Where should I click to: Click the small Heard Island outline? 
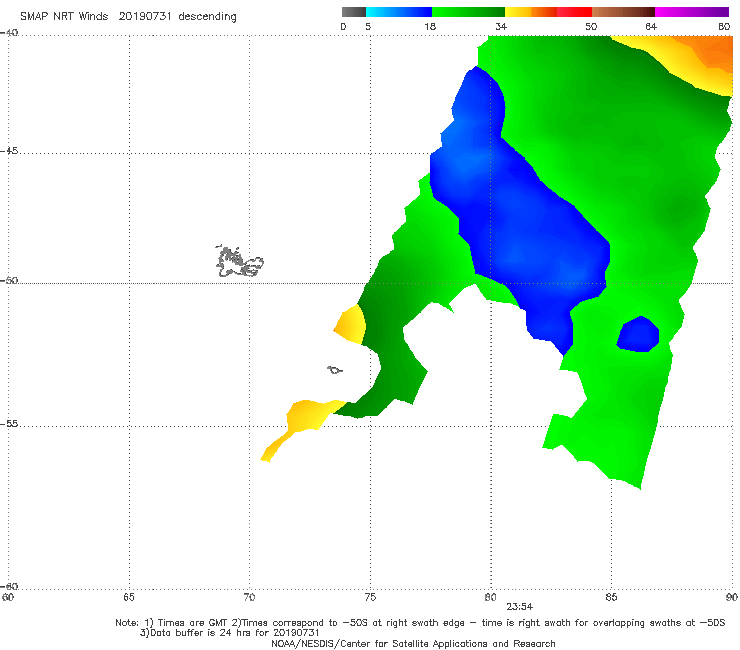pos(335,370)
